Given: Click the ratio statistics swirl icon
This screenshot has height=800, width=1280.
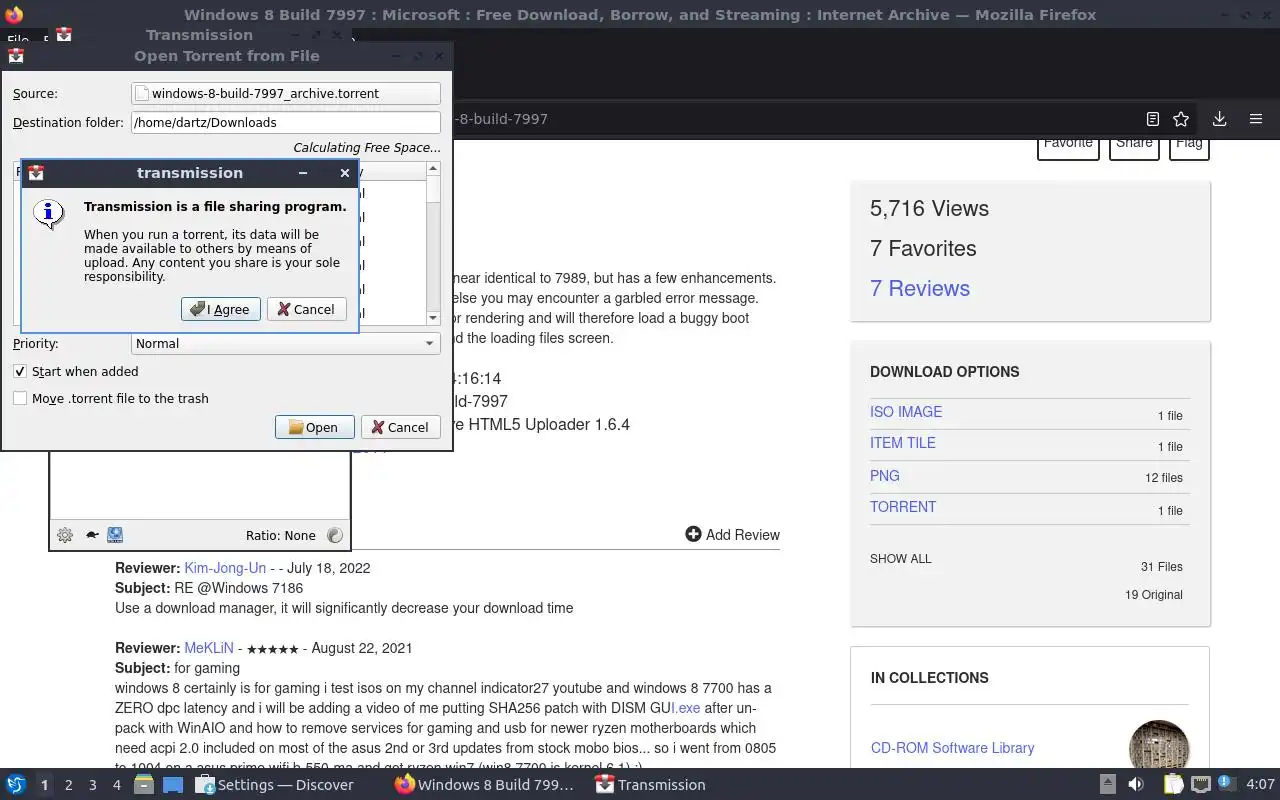Looking at the screenshot, I should click(335, 535).
